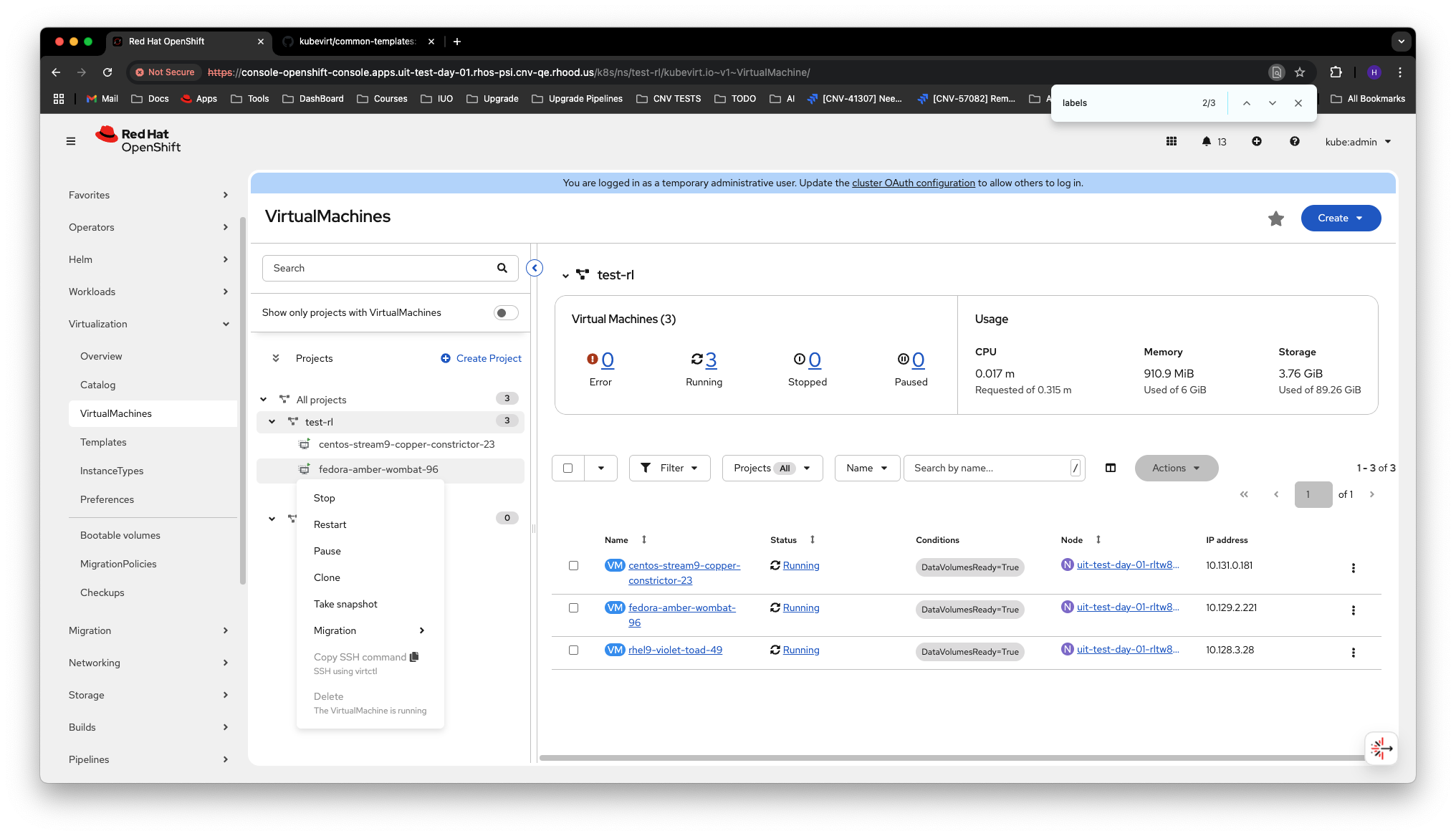Toggle Show only projects with VirtualMachines
1456x836 pixels.
point(506,313)
